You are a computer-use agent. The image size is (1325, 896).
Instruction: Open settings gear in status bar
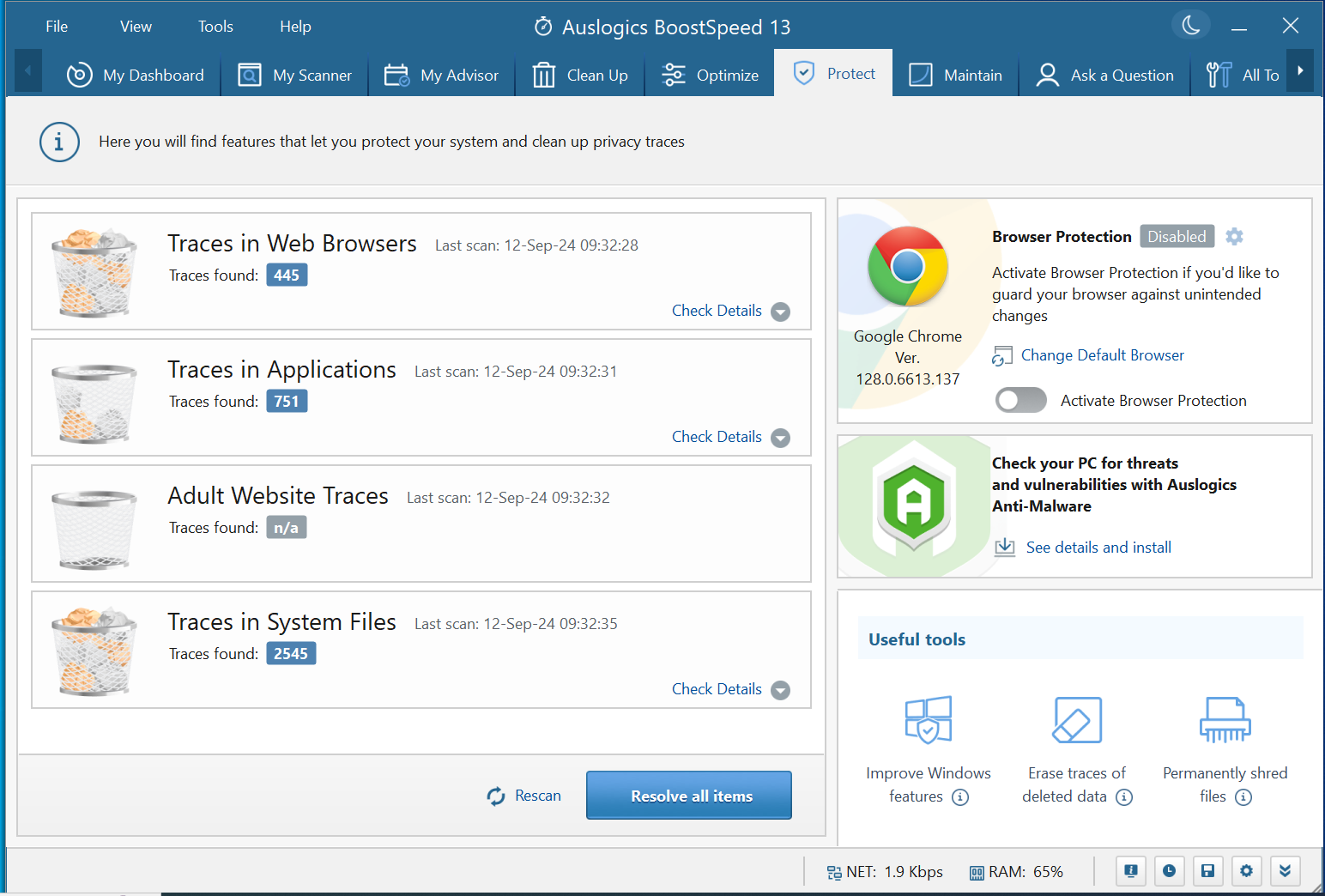tap(1246, 871)
